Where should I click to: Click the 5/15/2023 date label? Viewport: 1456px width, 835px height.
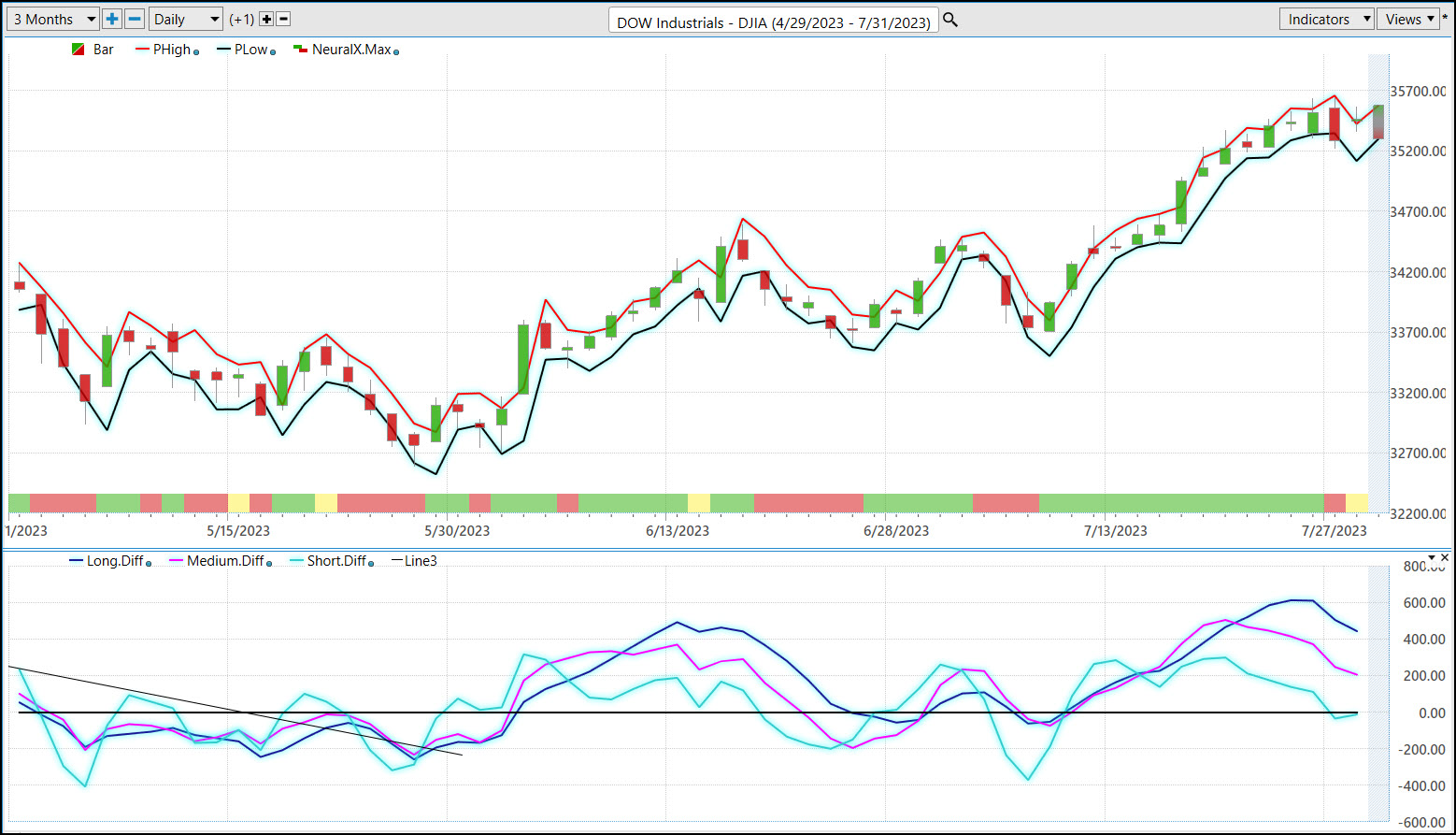pyautogui.click(x=238, y=531)
